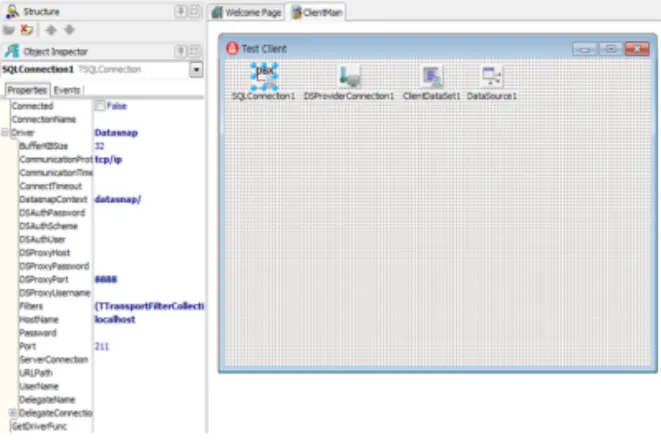Select the ClientDataSet1 component icon

[432, 76]
